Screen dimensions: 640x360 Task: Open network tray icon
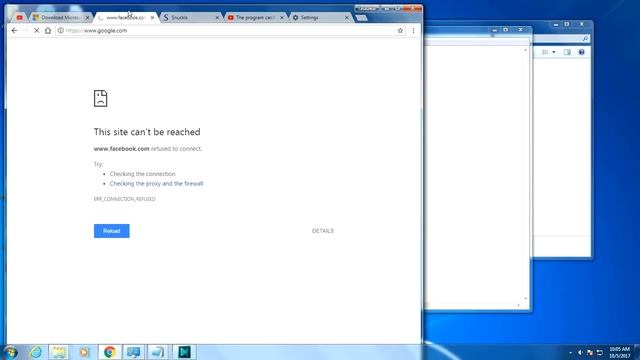tap(600, 352)
